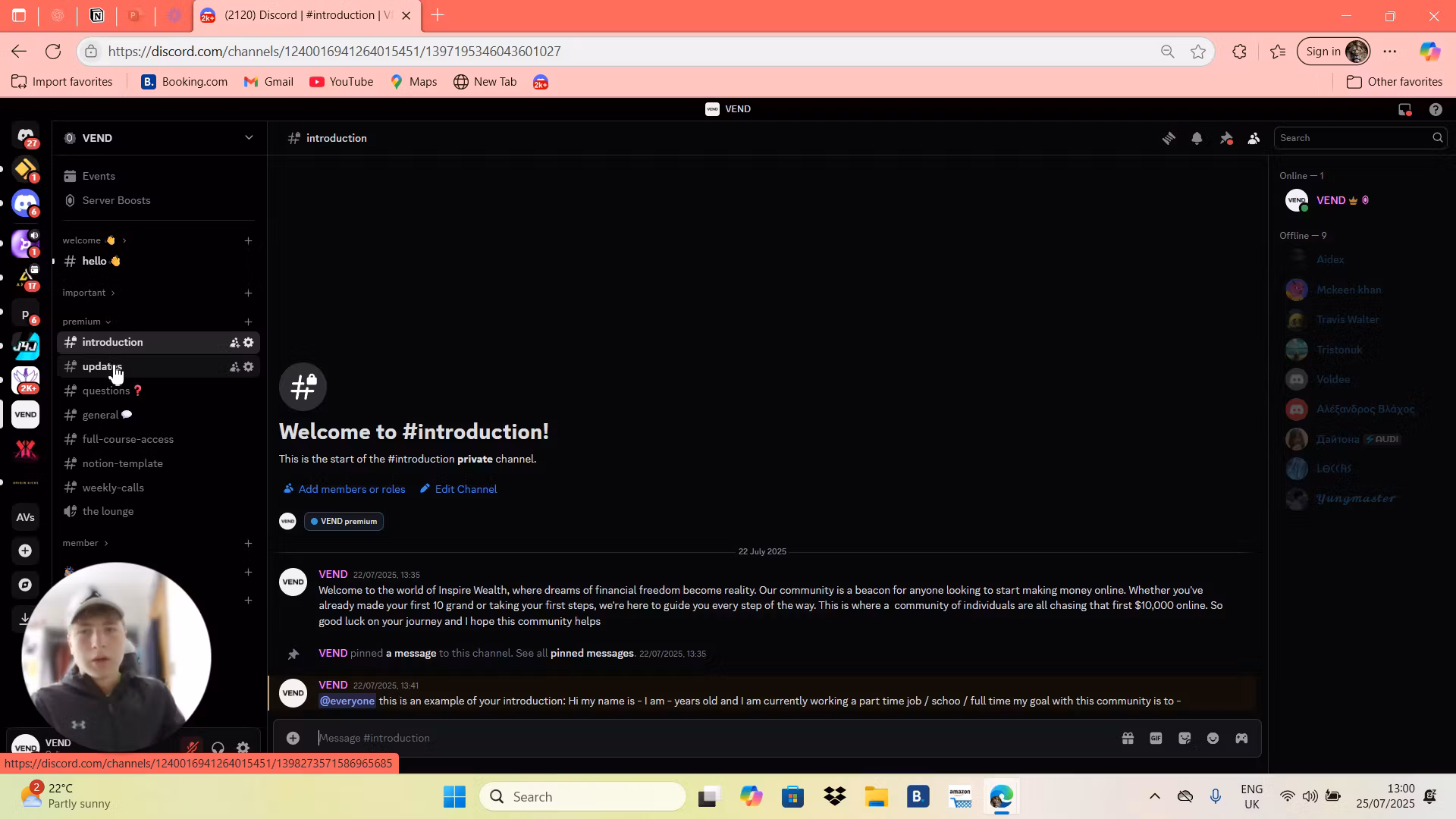Click the Message #introduction input field

click(713, 739)
